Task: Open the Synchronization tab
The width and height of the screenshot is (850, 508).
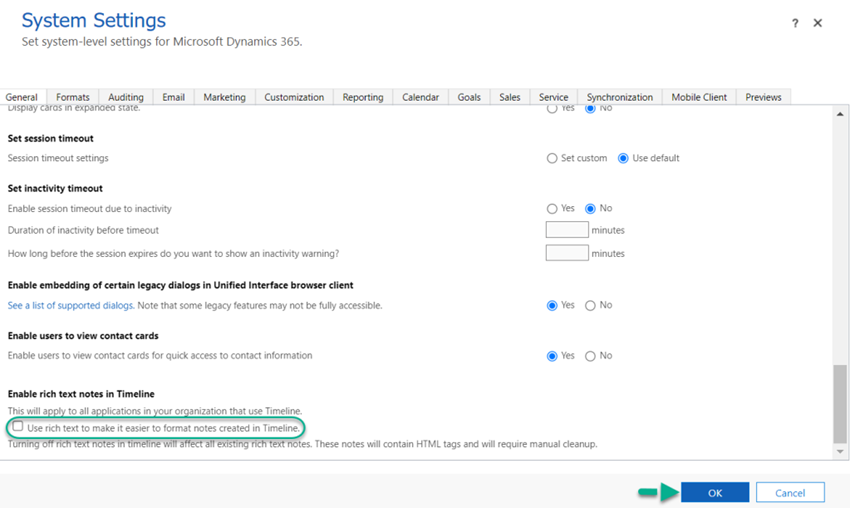Action: (x=620, y=97)
